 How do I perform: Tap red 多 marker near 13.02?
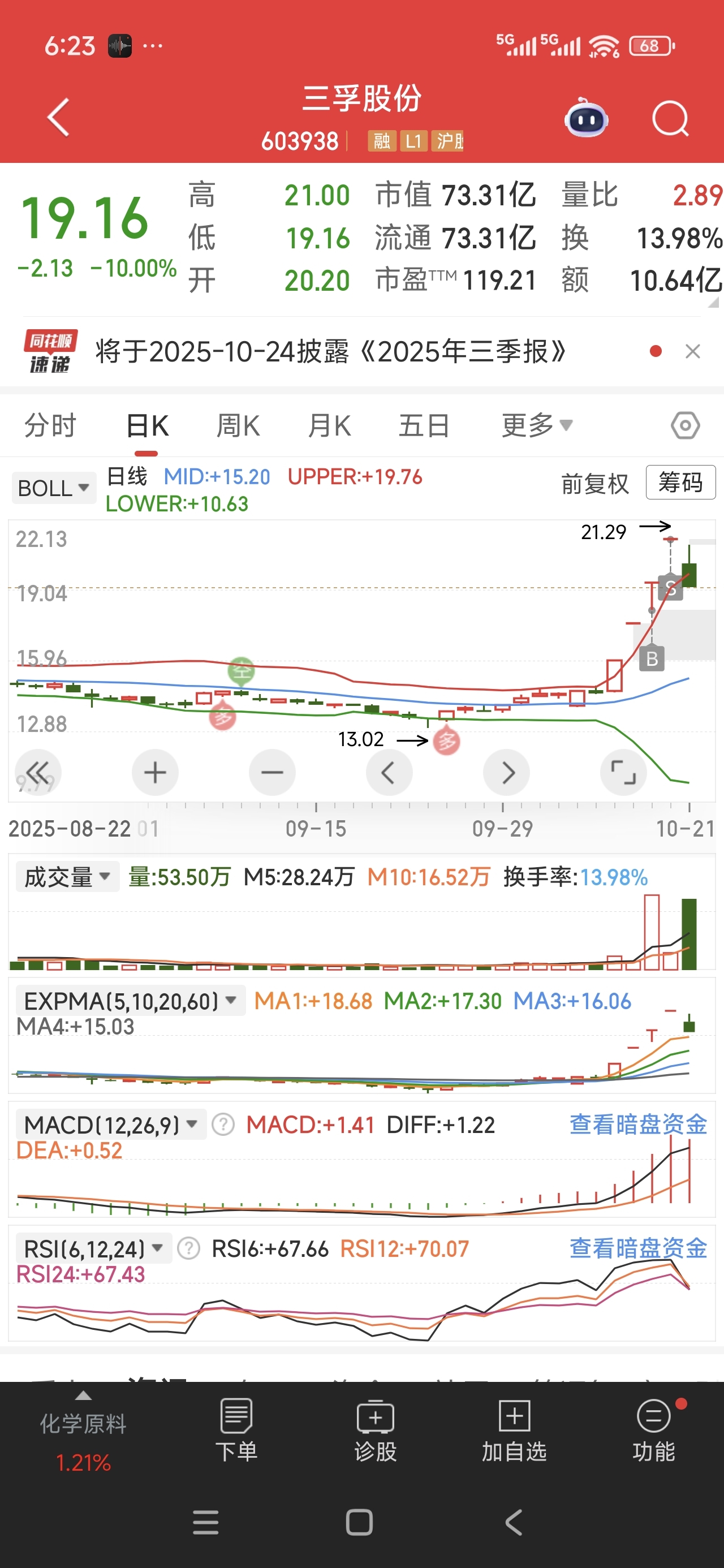446,742
